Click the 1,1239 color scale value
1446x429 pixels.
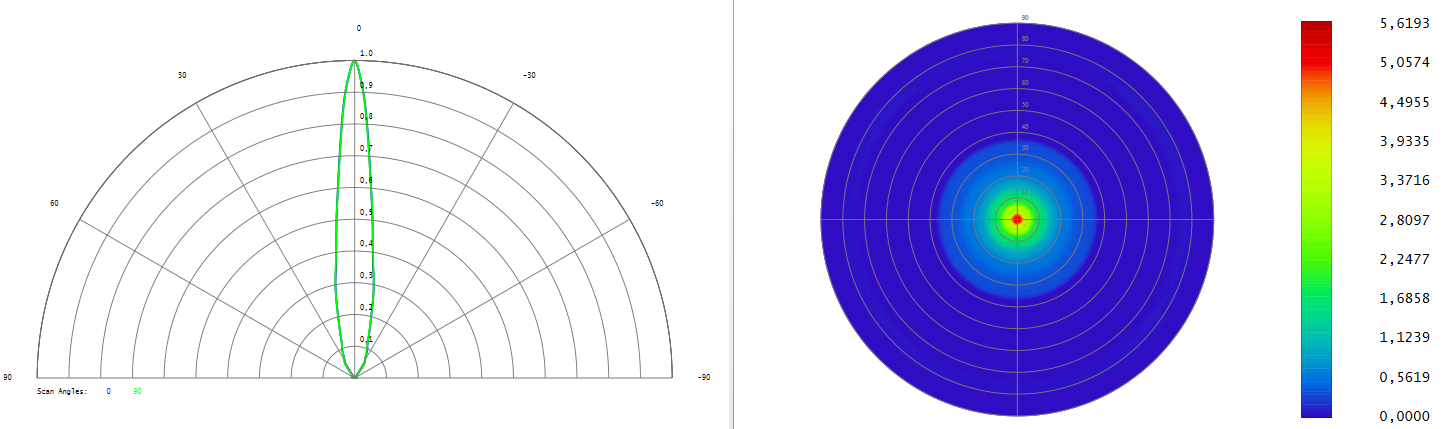pyautogui.click(x=1405, y=337)
